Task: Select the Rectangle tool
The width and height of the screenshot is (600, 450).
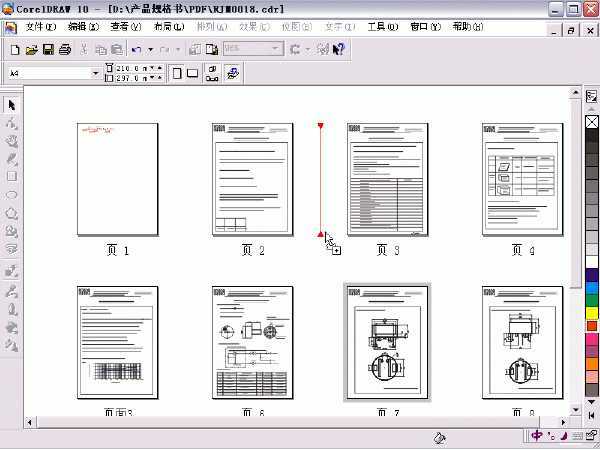Action: [11, 176]
